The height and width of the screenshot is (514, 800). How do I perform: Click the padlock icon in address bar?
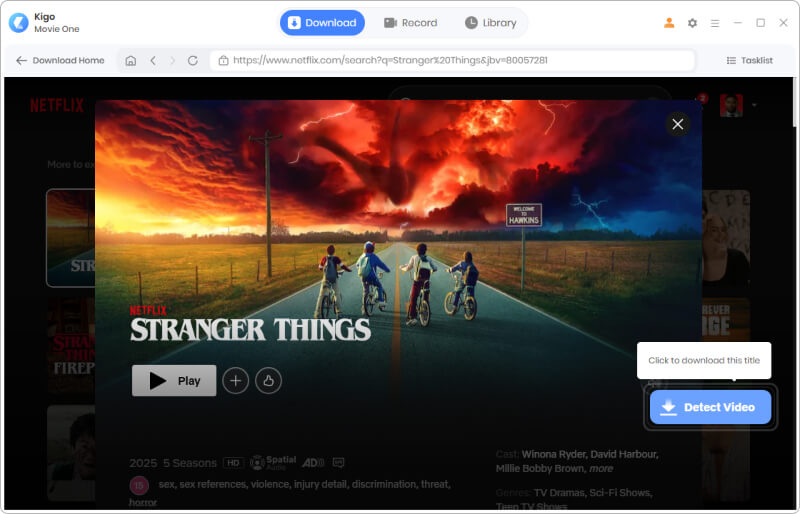(x=223, y=61)
